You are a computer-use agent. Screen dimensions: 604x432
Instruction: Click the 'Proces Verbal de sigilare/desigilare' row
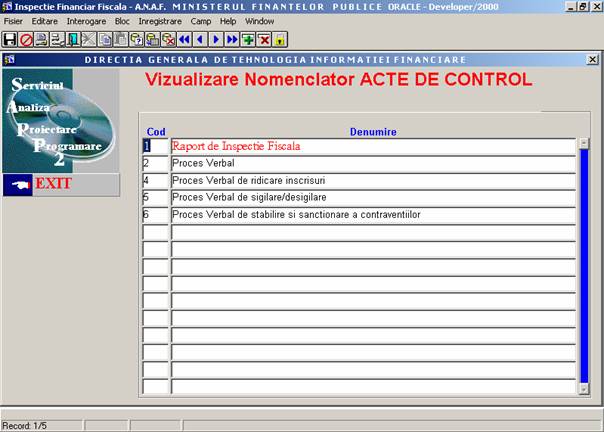pyautogui.click(x=372, y=197)
